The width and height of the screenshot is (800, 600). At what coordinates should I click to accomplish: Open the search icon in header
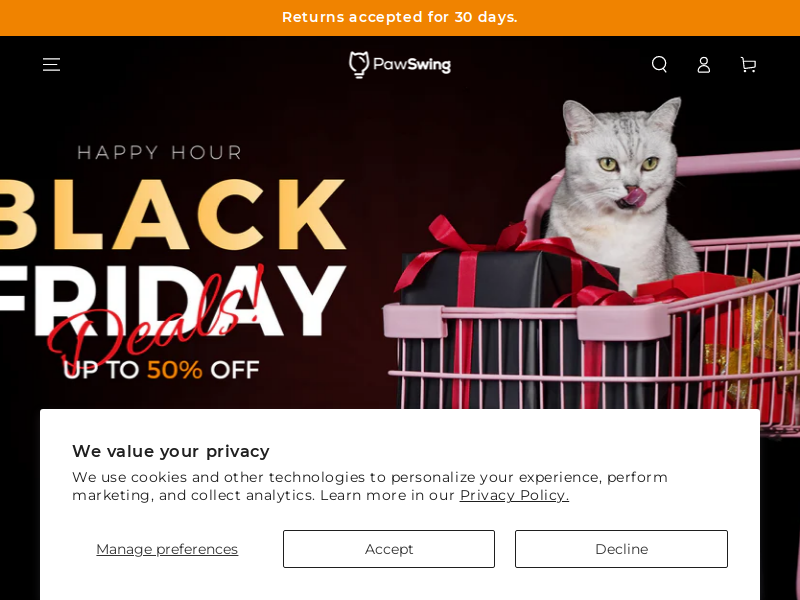pos(659,64)
